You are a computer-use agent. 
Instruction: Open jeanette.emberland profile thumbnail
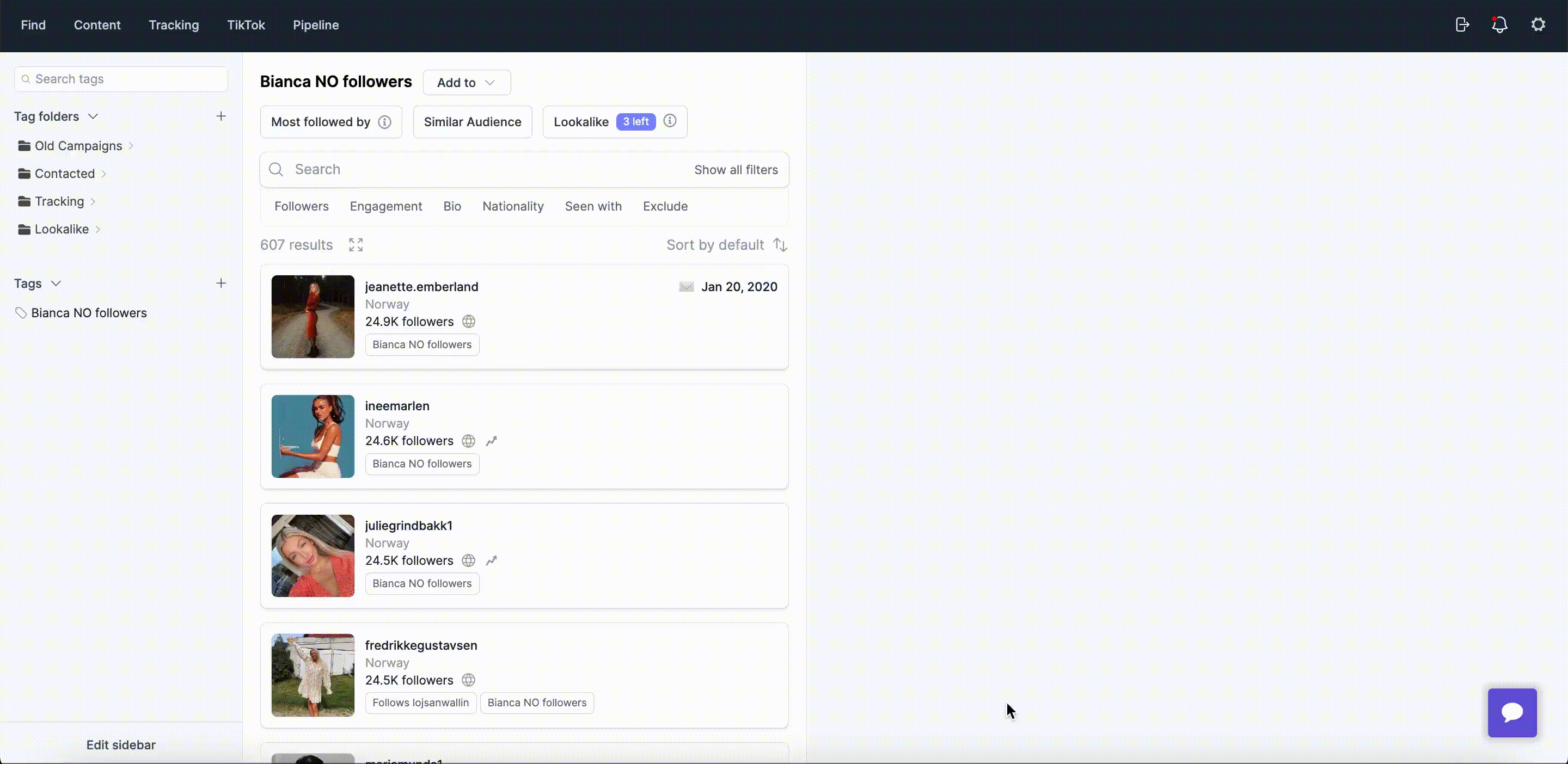[313, 316]
